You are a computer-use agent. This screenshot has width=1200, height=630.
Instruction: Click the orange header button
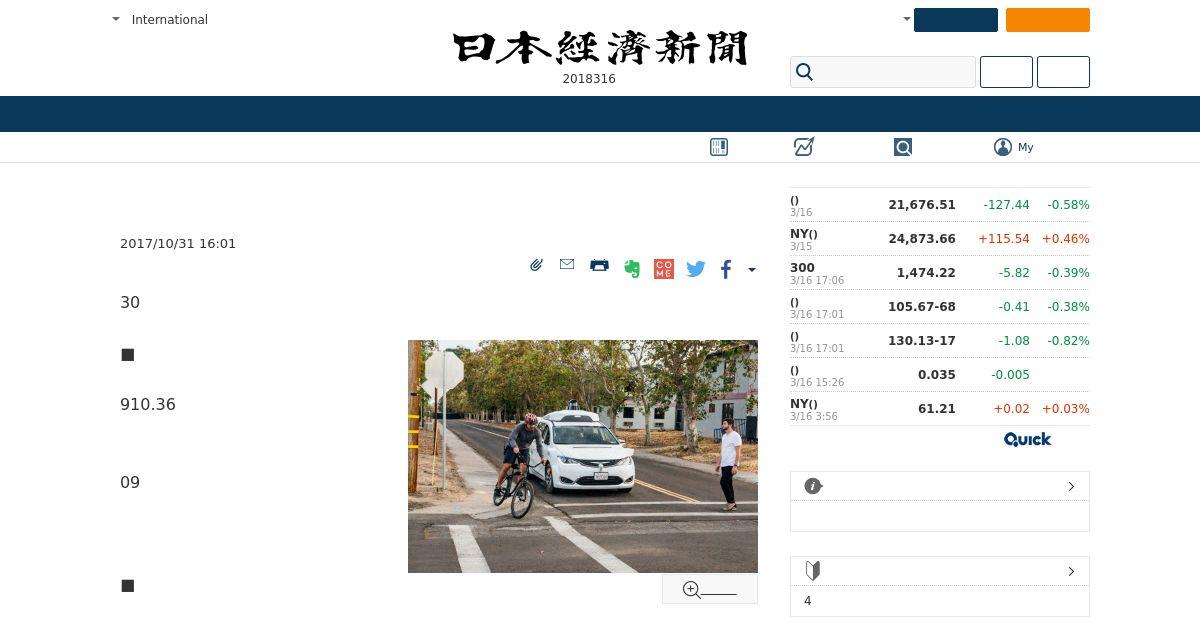[x=1048, y=20]
